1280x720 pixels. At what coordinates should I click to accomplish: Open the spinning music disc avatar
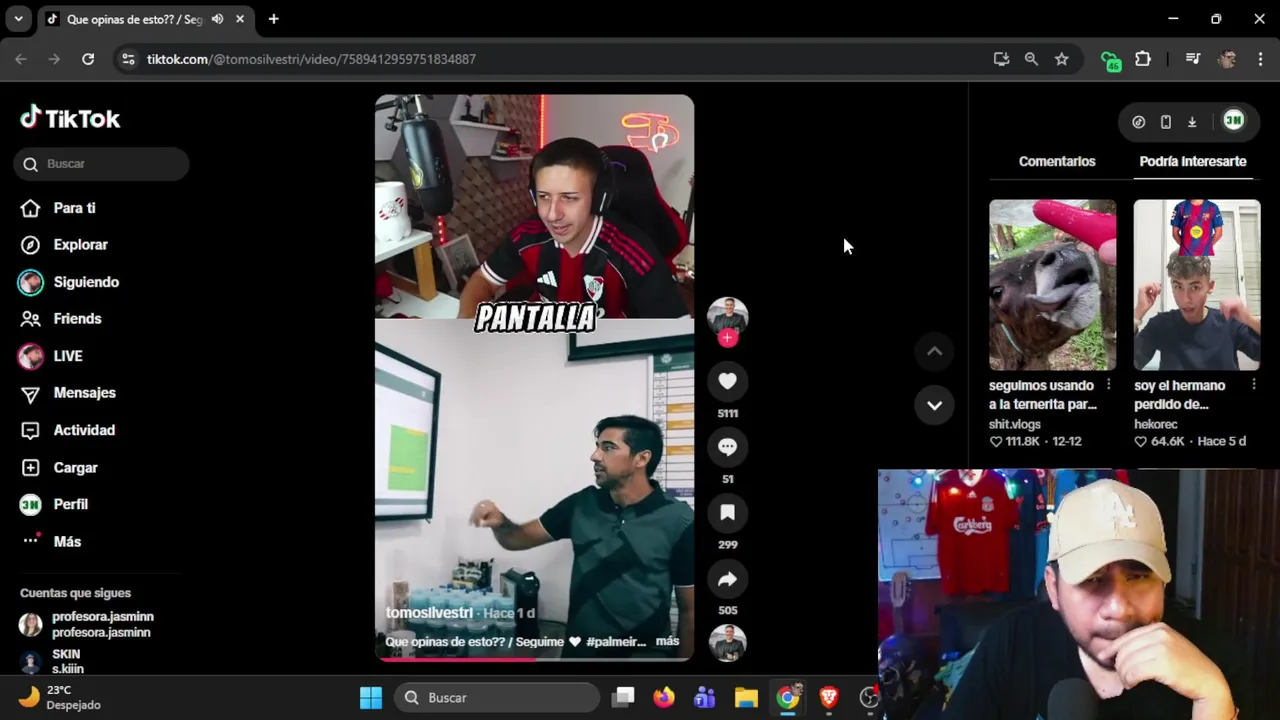[727, 642]
